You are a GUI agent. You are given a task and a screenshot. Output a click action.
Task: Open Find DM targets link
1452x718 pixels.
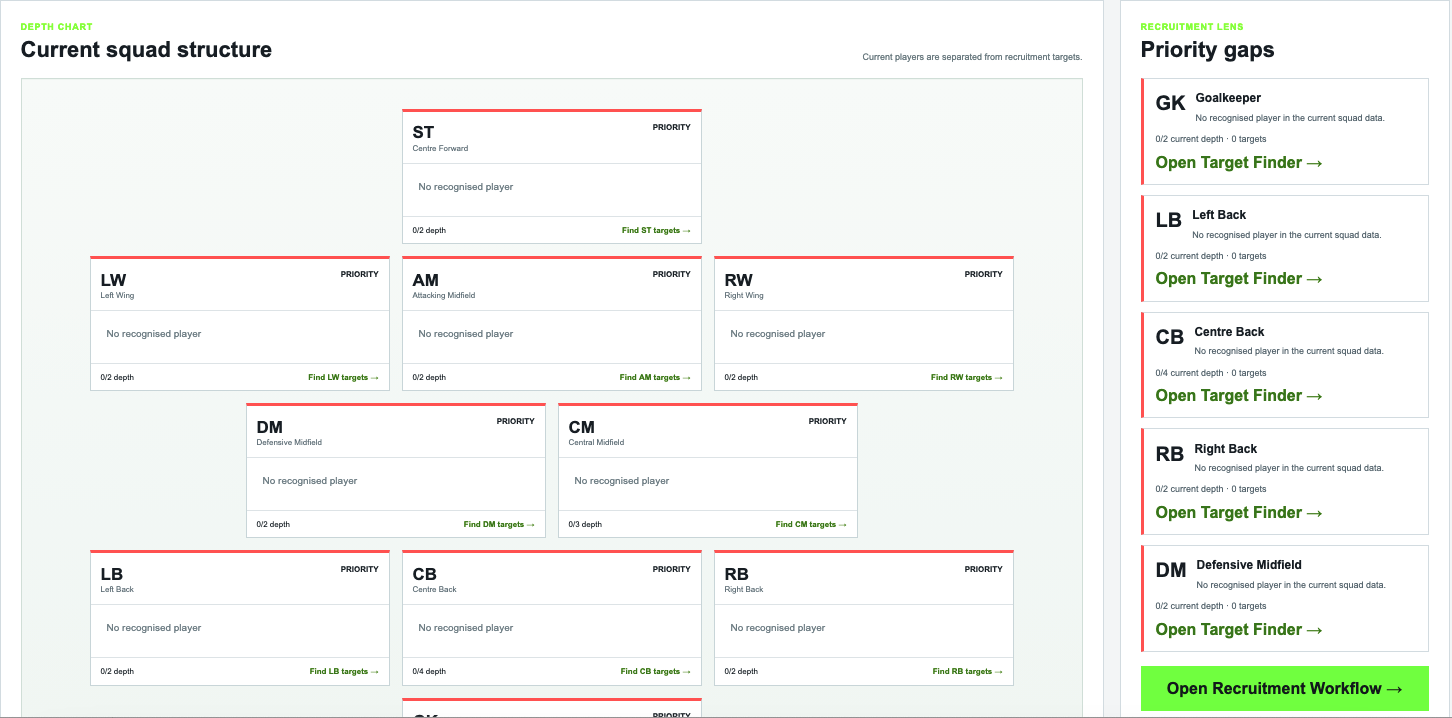tap(499, 524)
